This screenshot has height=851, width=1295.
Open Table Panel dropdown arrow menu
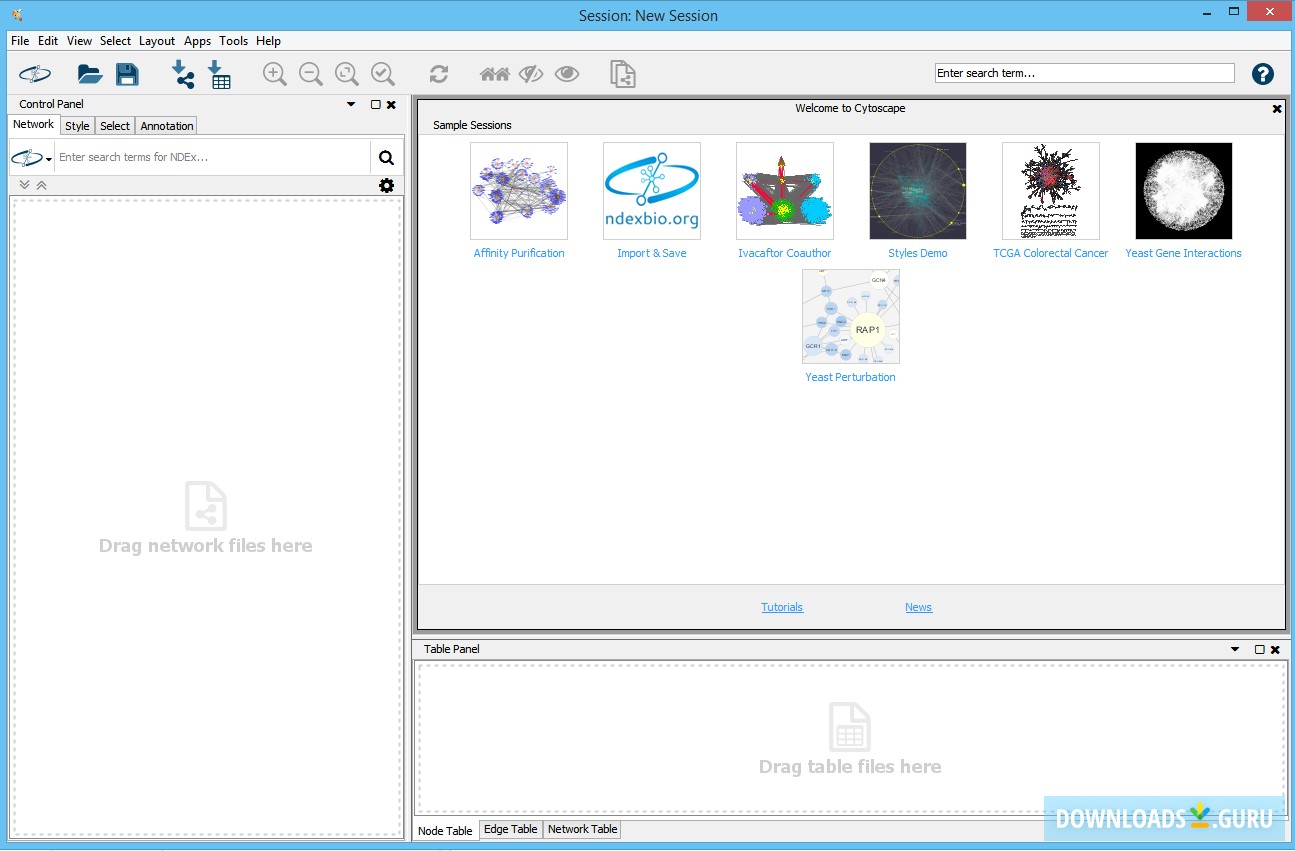coord(1235,649)
